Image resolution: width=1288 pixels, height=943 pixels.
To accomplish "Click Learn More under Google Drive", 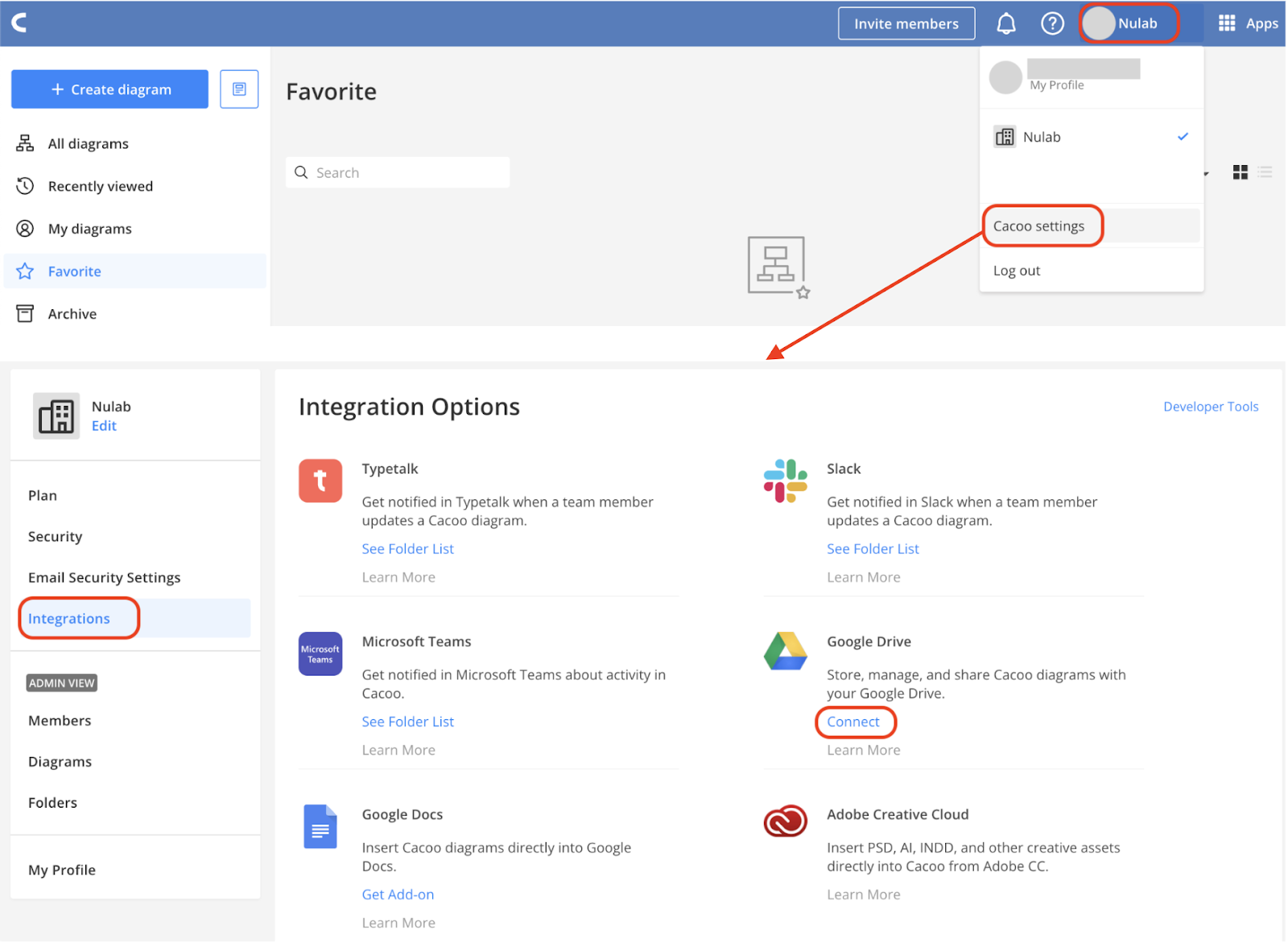I will tap(864, 750).
